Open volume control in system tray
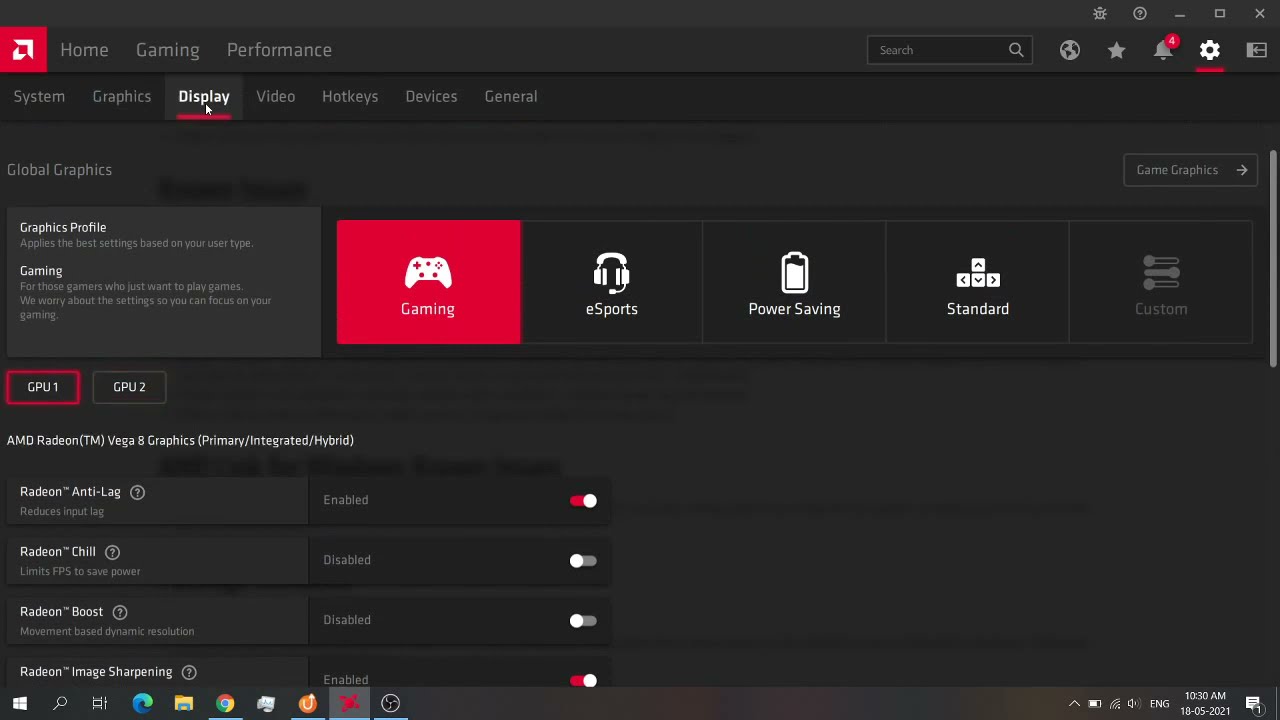This screenshot has width=1280, height=720. 1133,704
